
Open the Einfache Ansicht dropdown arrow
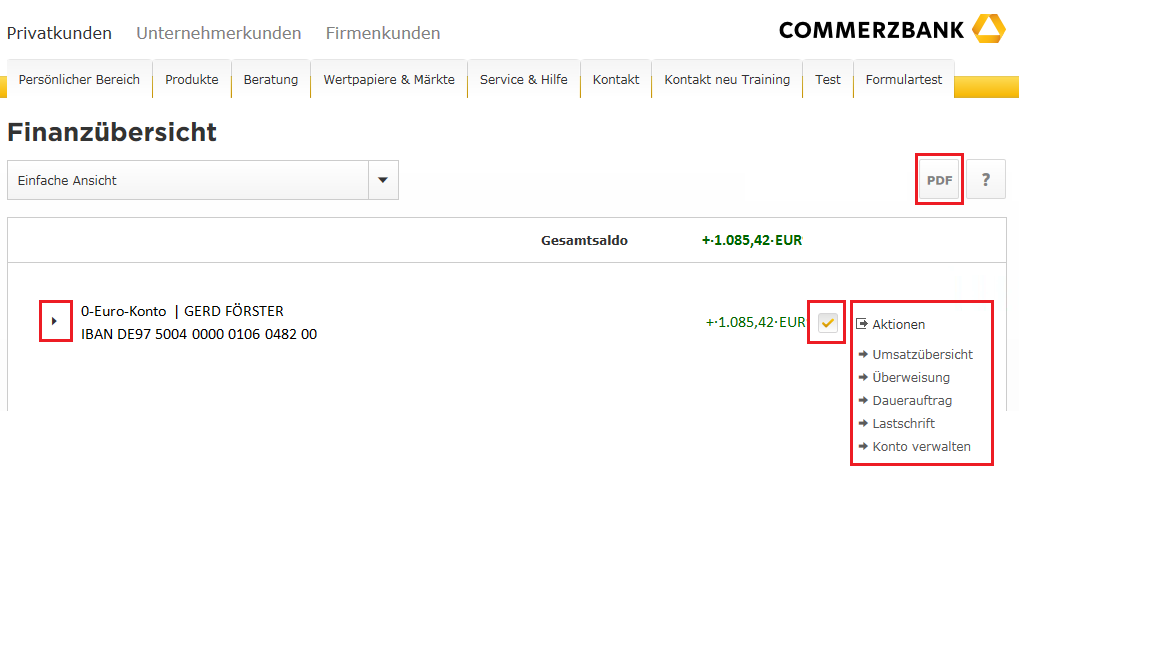tap(383, 180)
